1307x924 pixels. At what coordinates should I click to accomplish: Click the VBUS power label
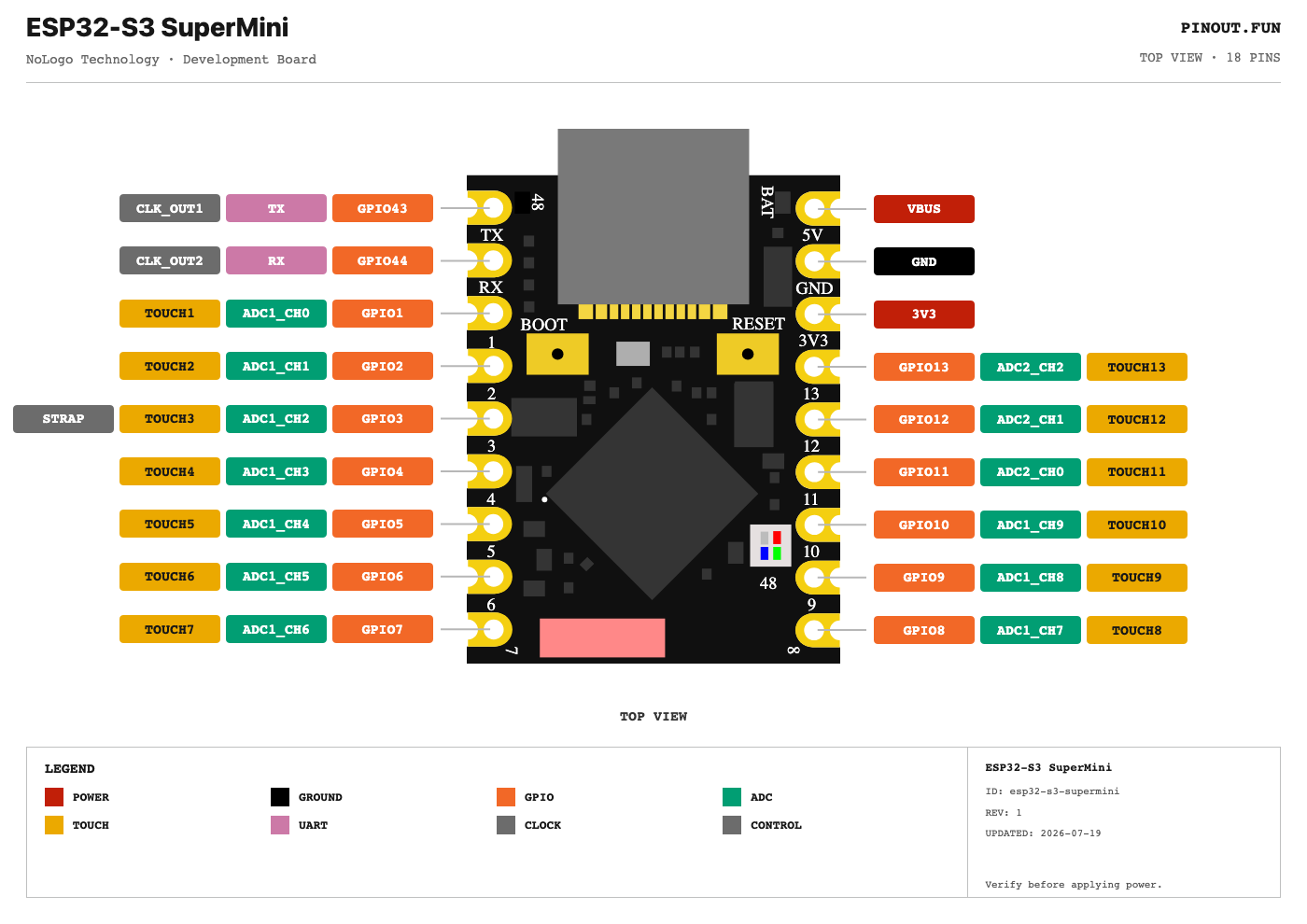coord(924,209)
